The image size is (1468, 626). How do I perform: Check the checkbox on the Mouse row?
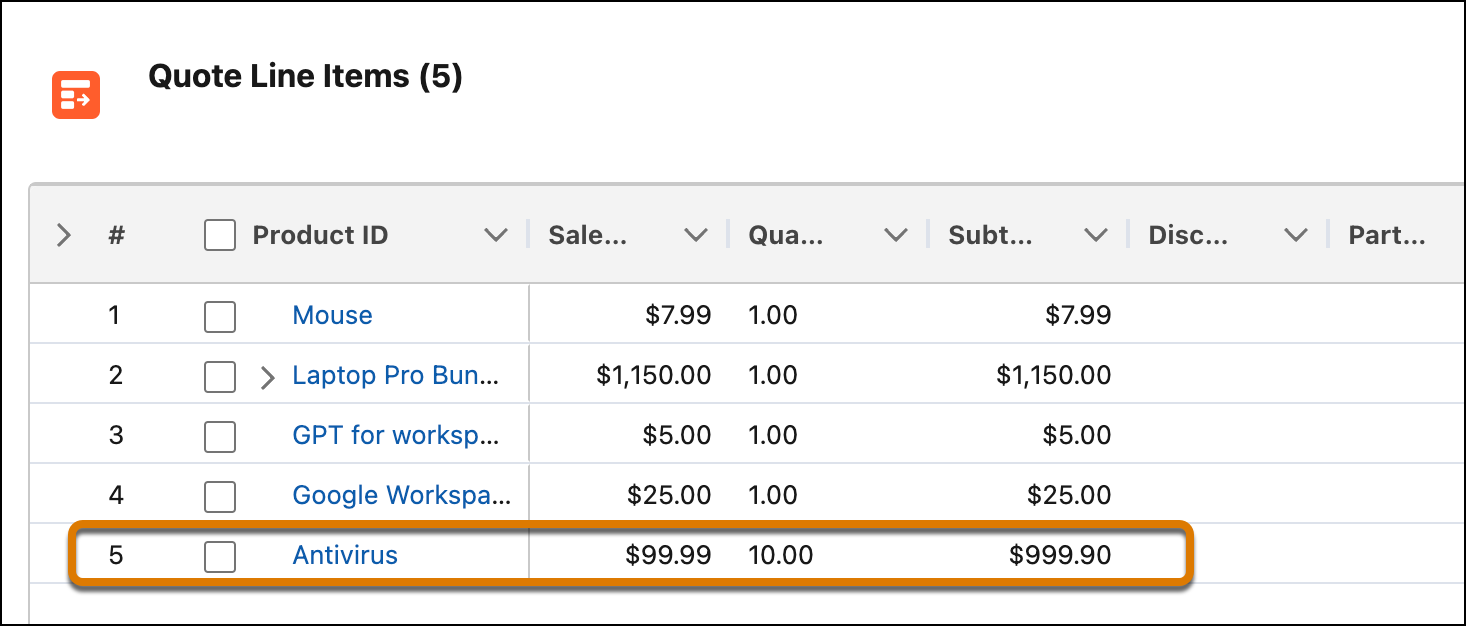coord(219,314)
